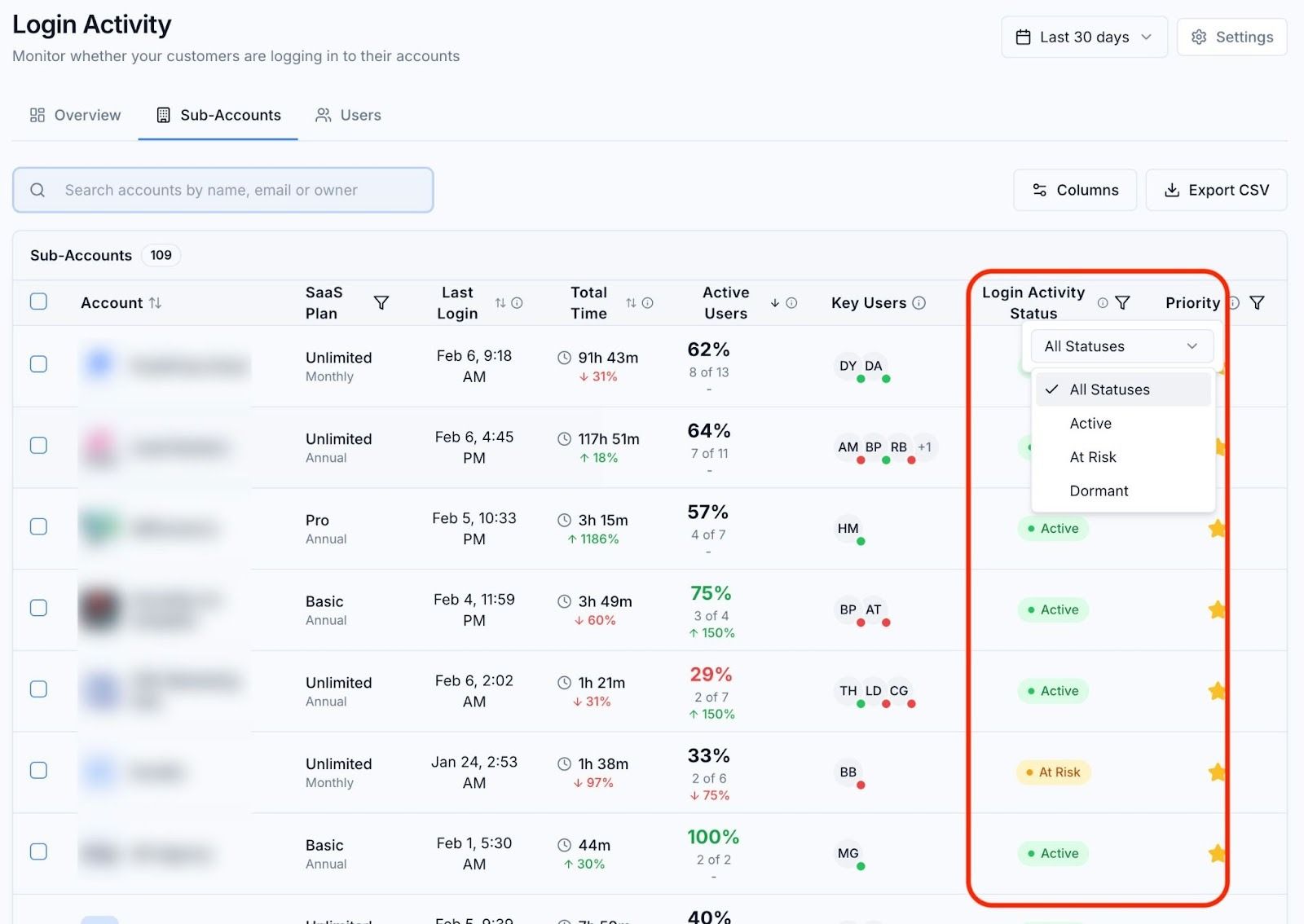1304x924 pixels.
Task: Sort accounts by the Account column arrows
Action: click(x=155, y=303)
